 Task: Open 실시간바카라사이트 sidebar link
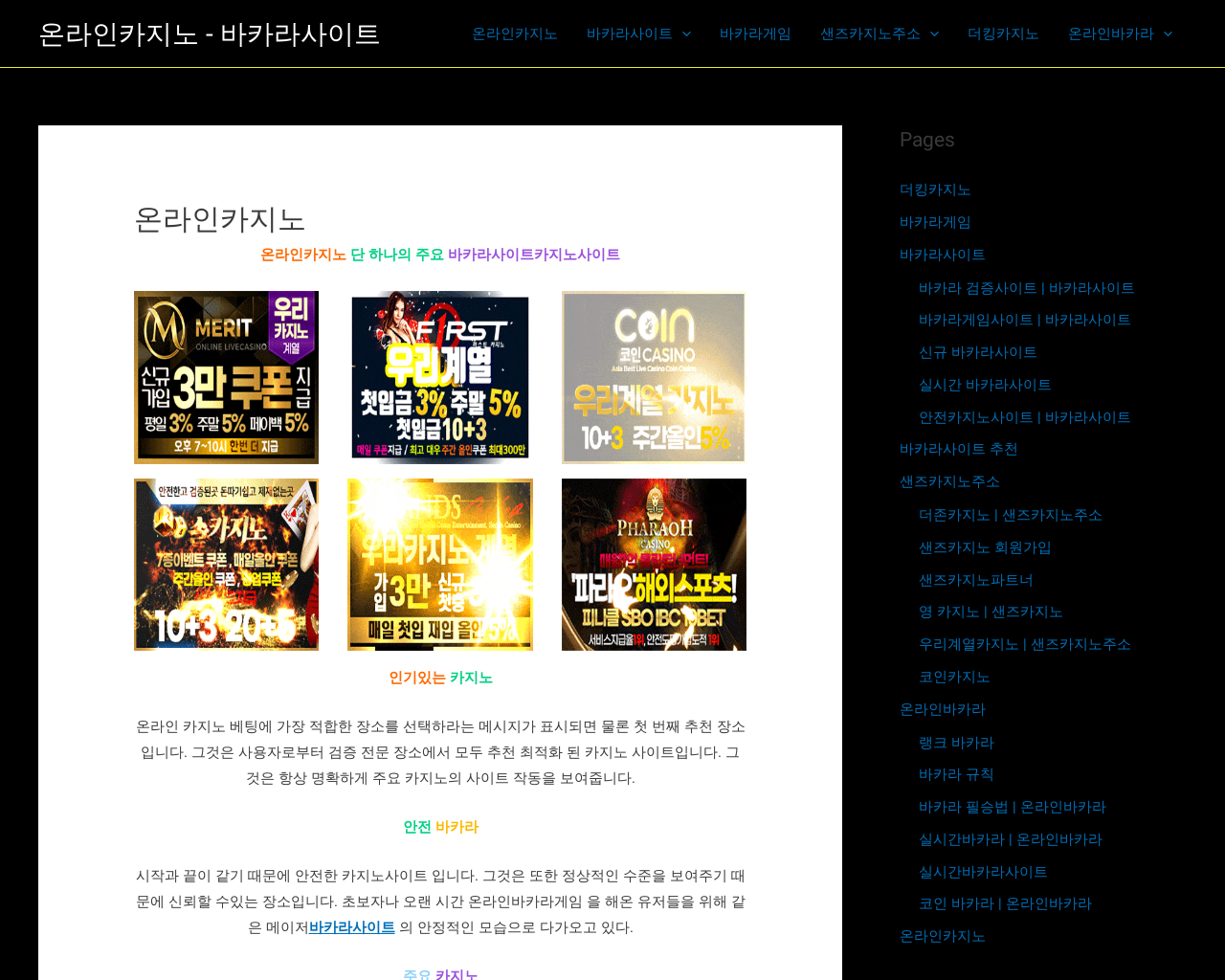(983, 872)
